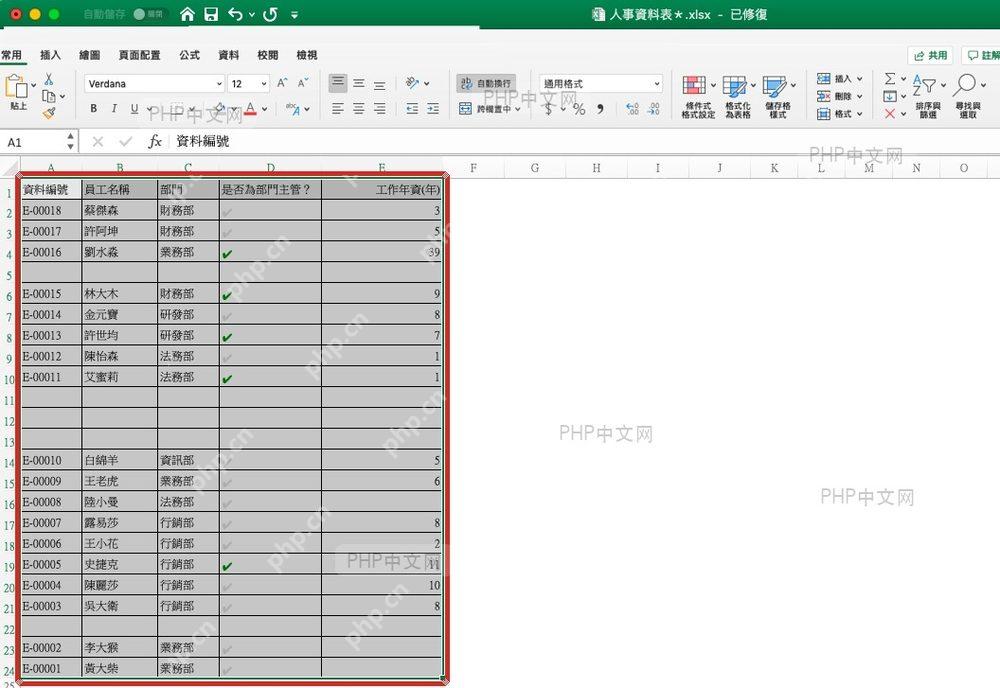The height and width of the screenshot is (688, 1000).
Task: Open 排序與篩選 sort and filter
Action: coord(928,97)
